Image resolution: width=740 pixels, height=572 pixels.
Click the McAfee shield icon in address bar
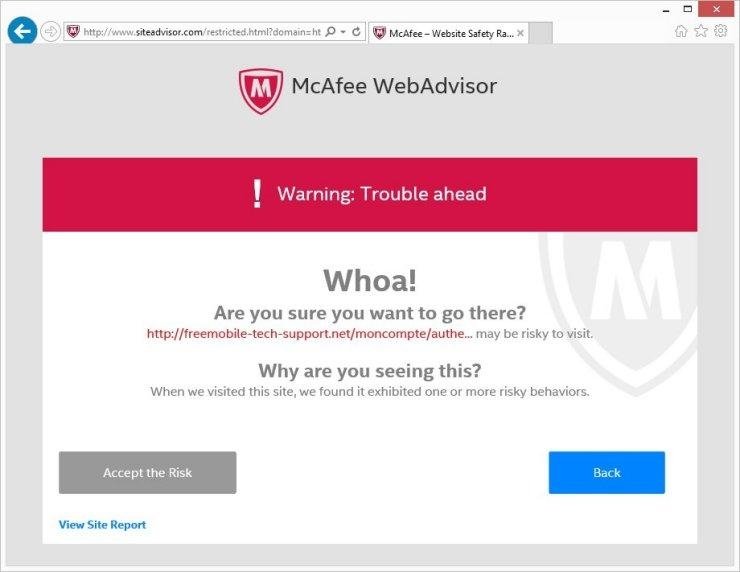click(73, 32)
